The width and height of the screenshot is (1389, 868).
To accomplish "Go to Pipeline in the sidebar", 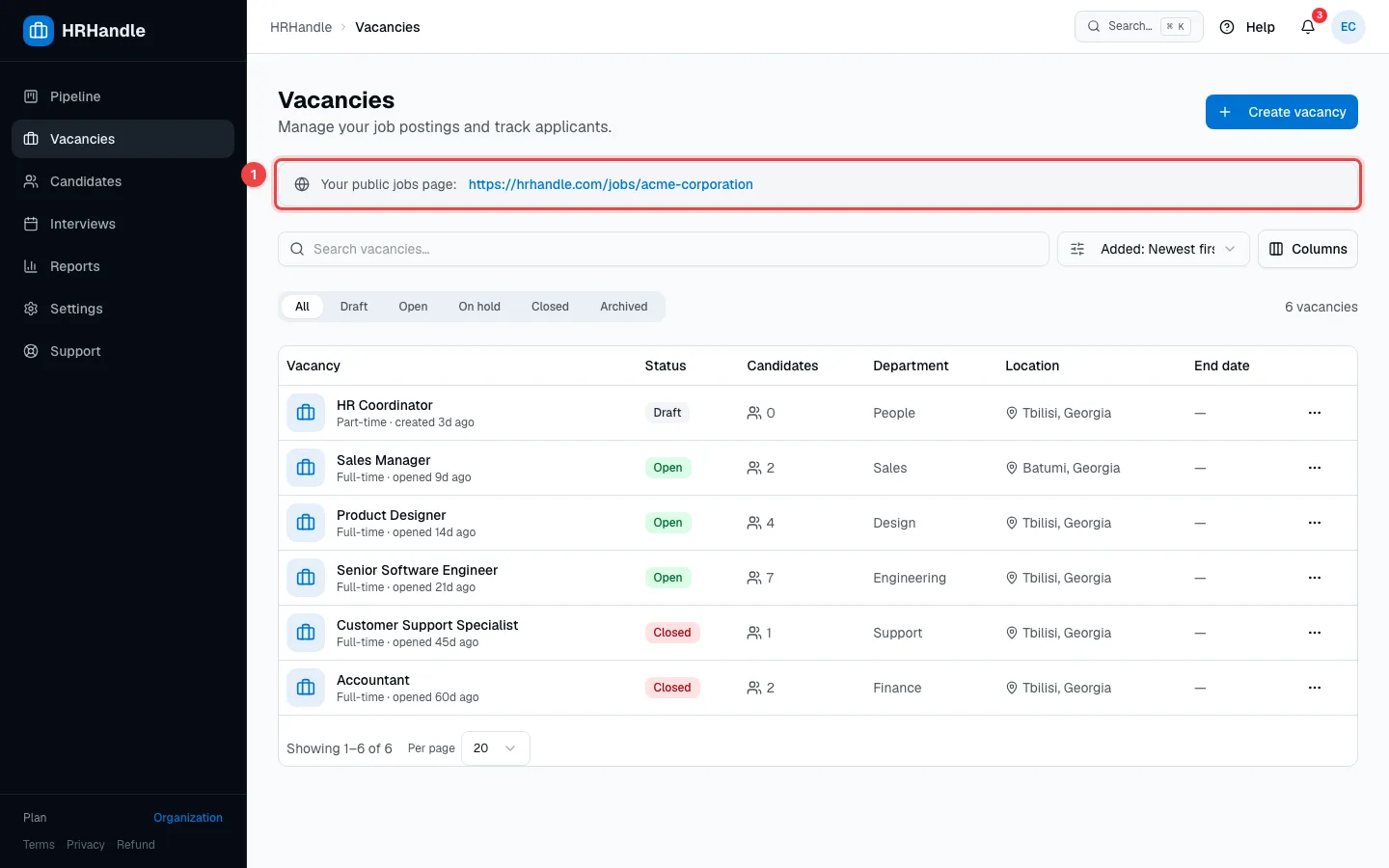I will click(123, 96).
